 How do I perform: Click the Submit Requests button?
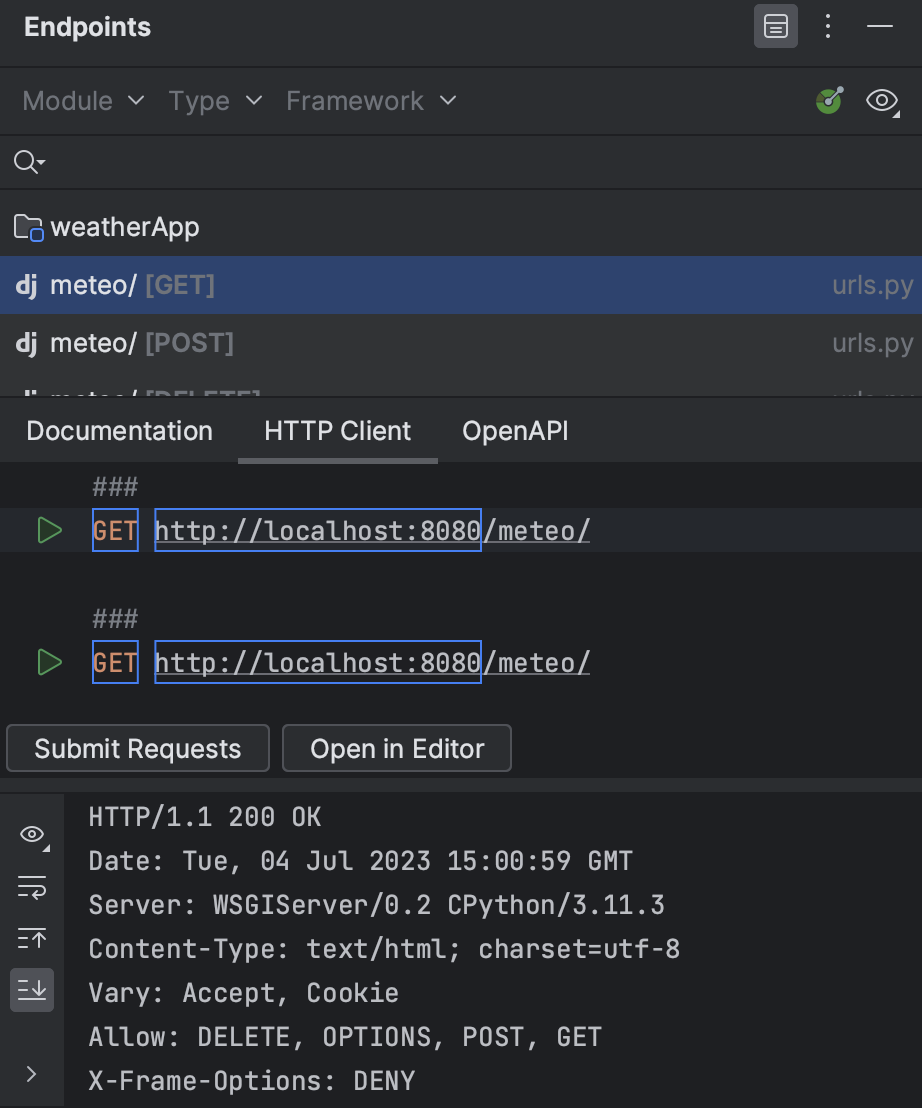137,748
